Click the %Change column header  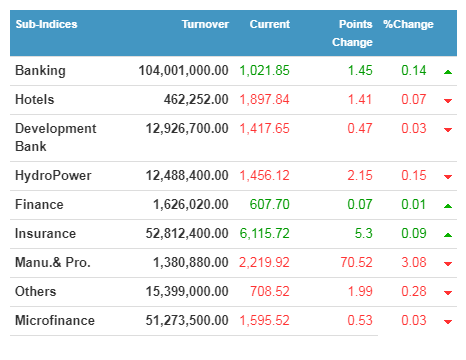pos(408,24)
